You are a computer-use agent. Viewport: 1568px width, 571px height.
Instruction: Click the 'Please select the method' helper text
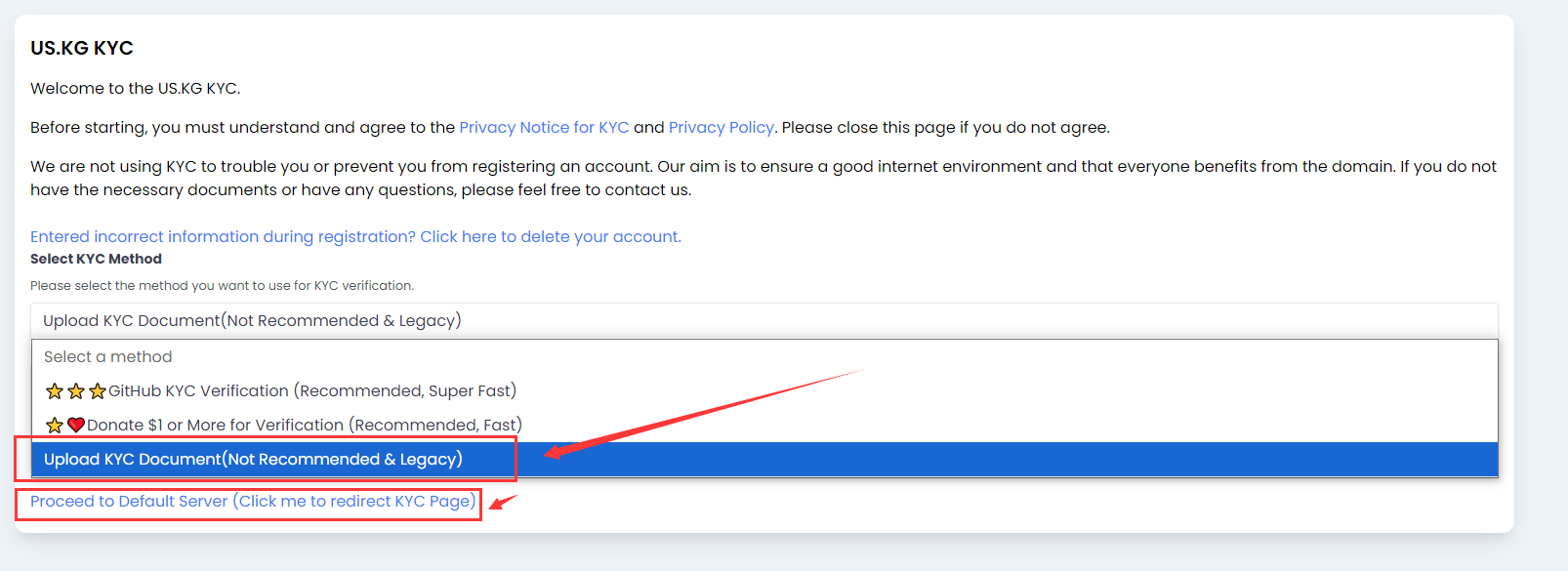[x=222, y=286]
